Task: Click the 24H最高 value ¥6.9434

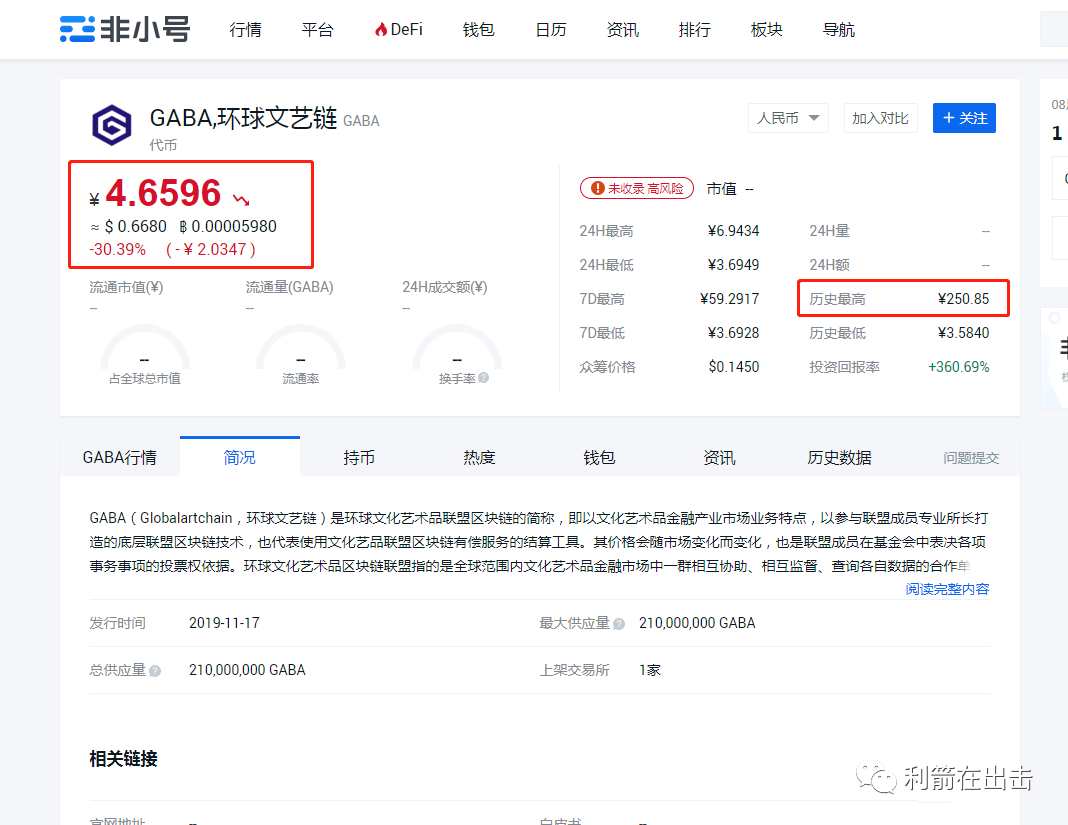Action: (733, 231)
